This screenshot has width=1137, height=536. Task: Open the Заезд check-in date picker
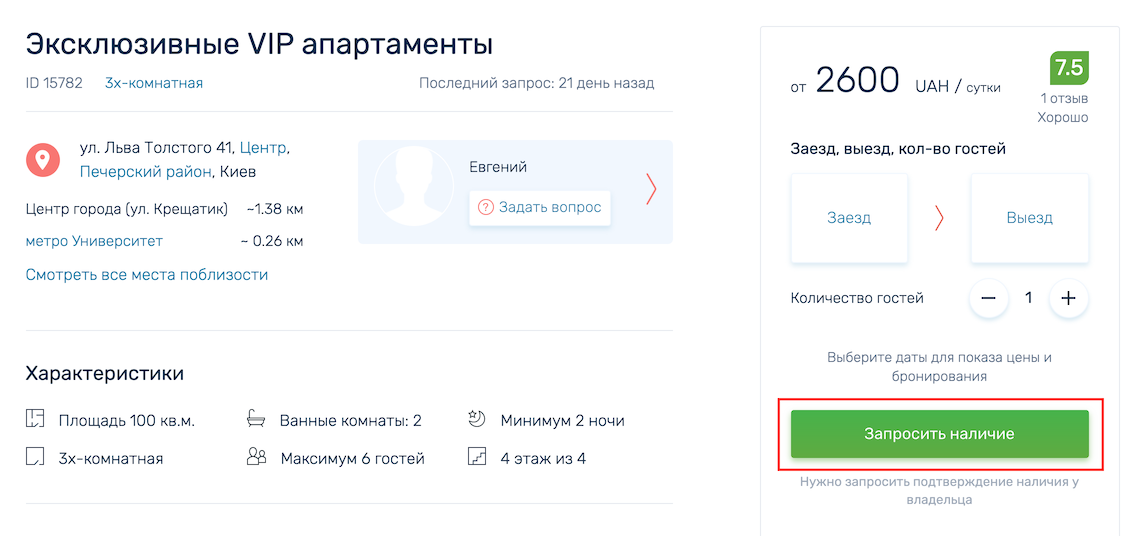click(x=849, y=218)
